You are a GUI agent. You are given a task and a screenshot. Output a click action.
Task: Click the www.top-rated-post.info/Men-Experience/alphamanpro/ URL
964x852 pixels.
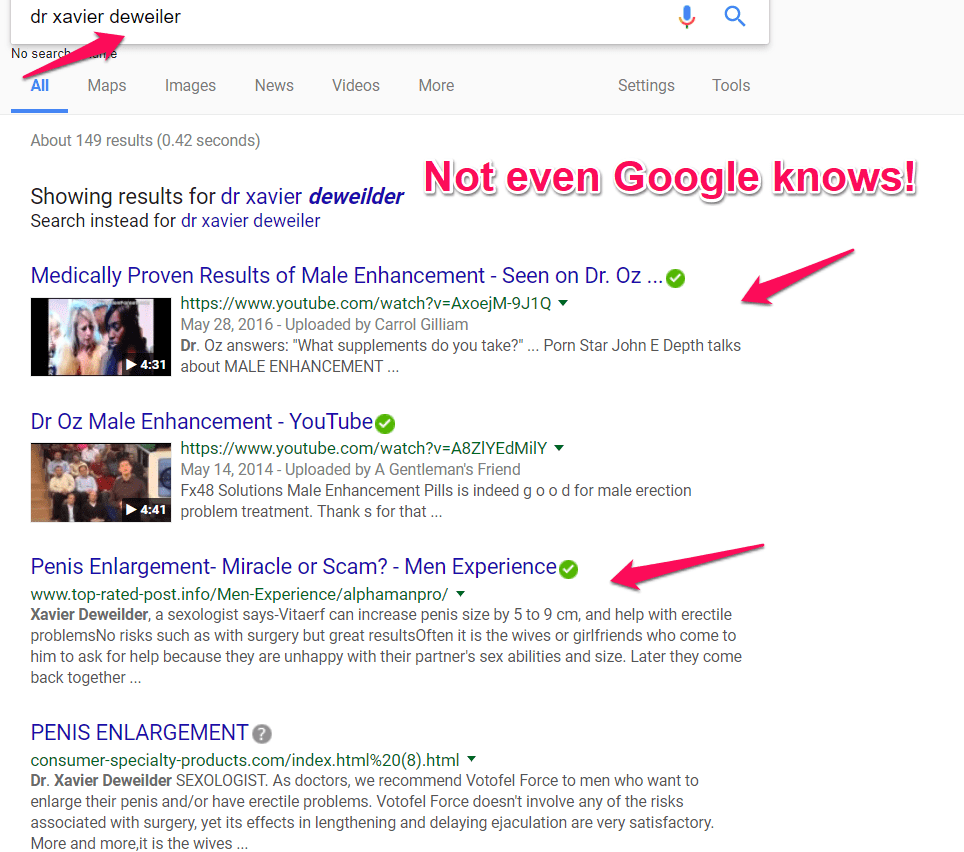click(x=240, y=594)
